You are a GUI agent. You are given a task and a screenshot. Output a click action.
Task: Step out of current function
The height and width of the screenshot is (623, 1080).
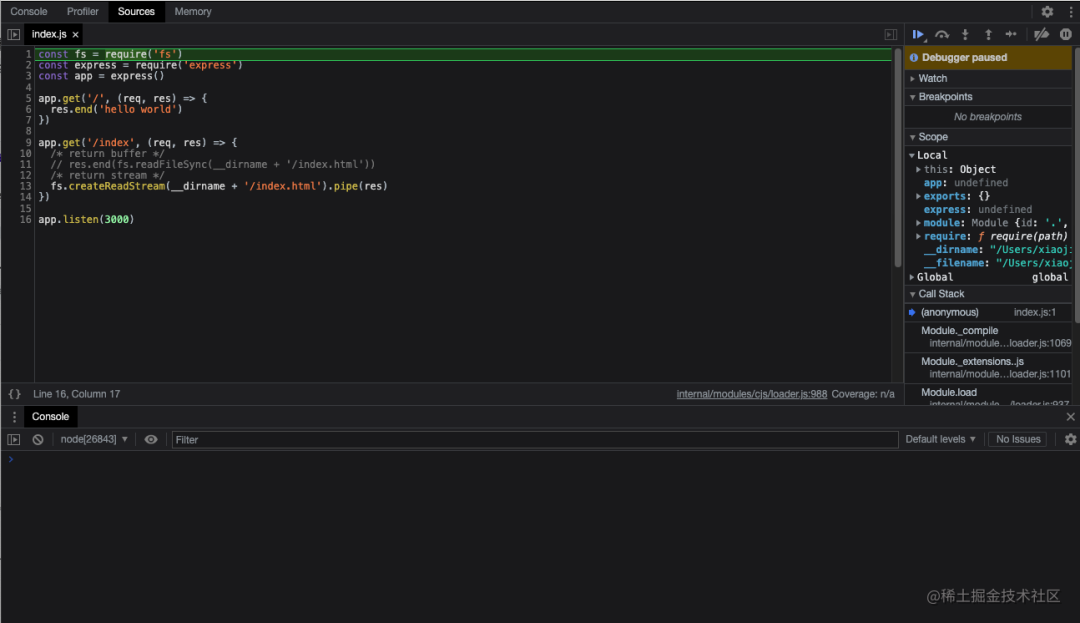[x=988, y=34]
